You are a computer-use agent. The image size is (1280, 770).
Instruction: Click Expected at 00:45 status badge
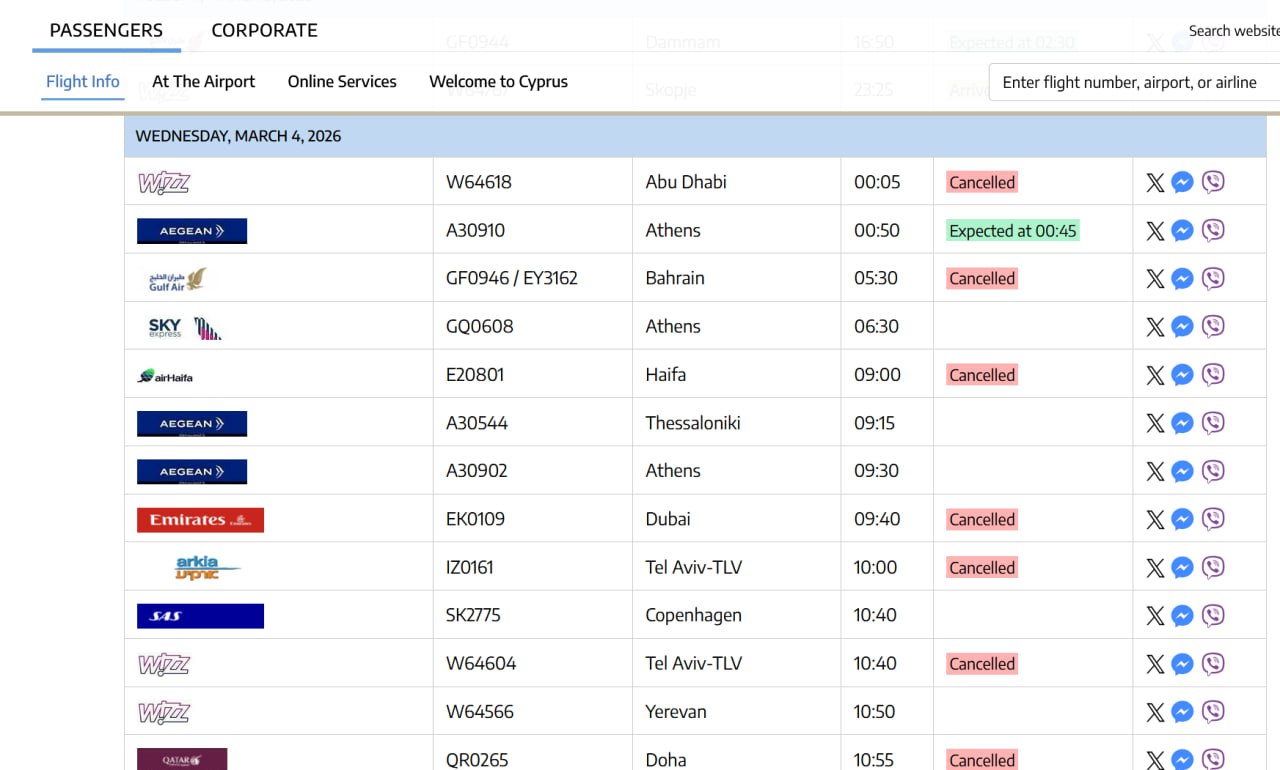[1012, 231]
